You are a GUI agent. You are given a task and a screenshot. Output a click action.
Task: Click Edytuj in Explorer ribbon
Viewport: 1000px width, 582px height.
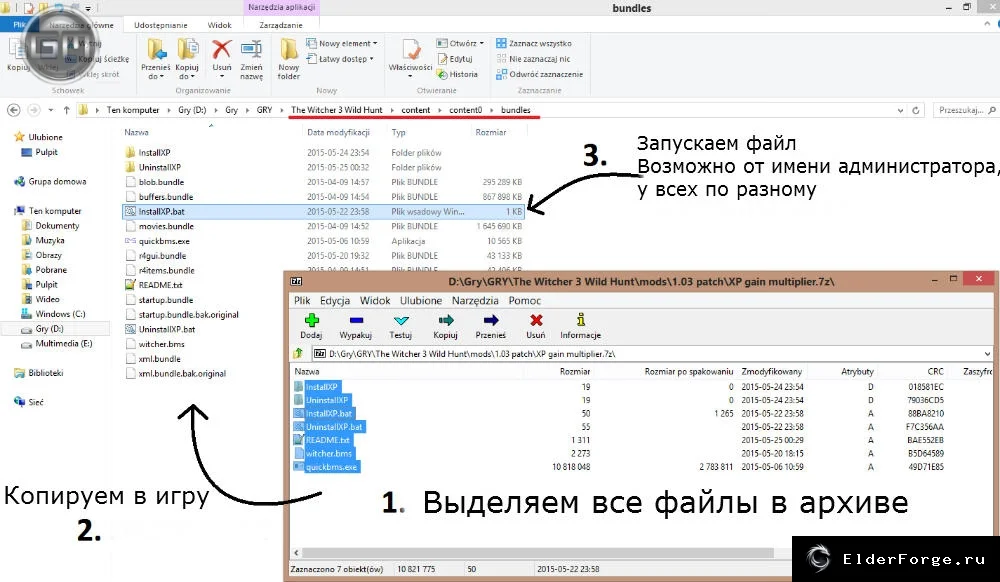coord(454,59)
